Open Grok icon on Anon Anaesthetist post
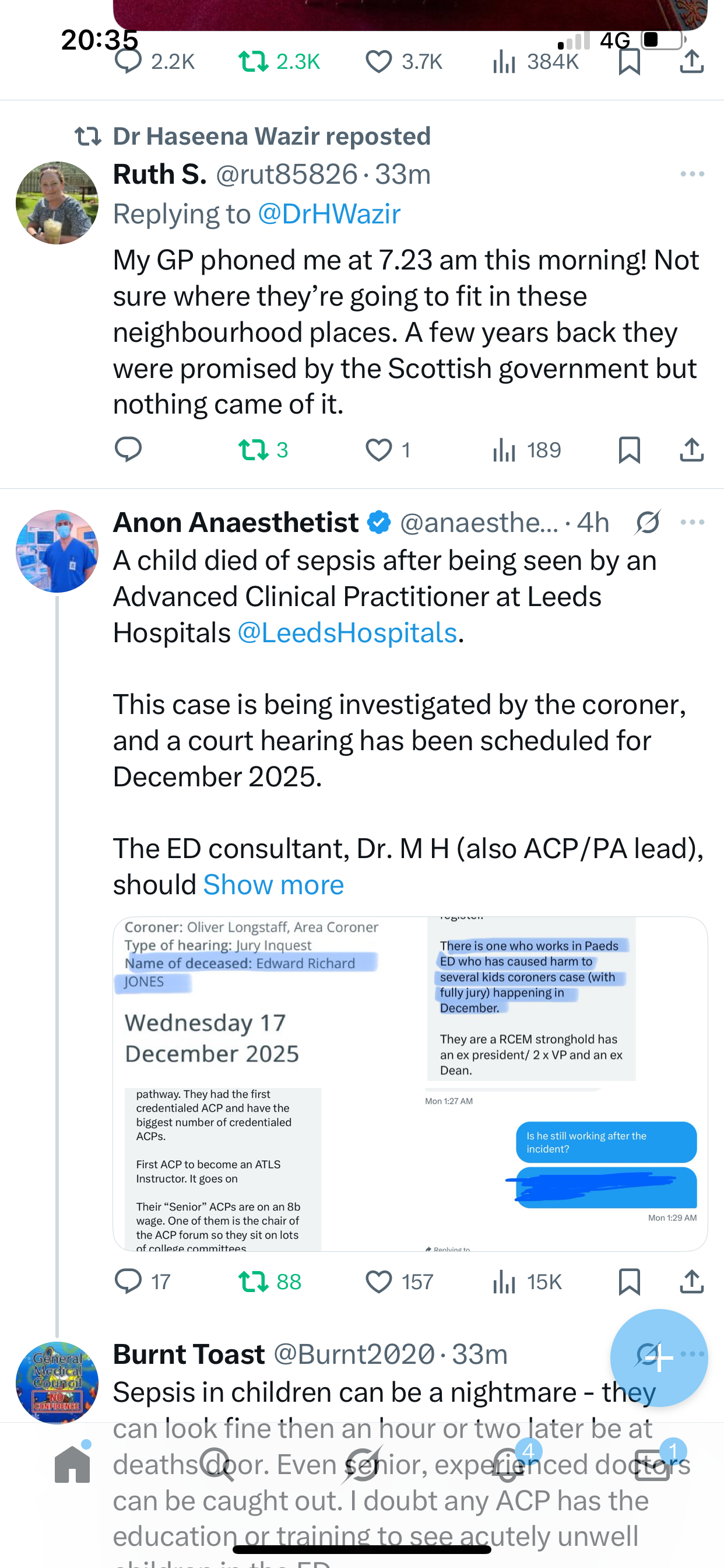The height and width of the screenshot is (1568, 724). pos(647,522)
